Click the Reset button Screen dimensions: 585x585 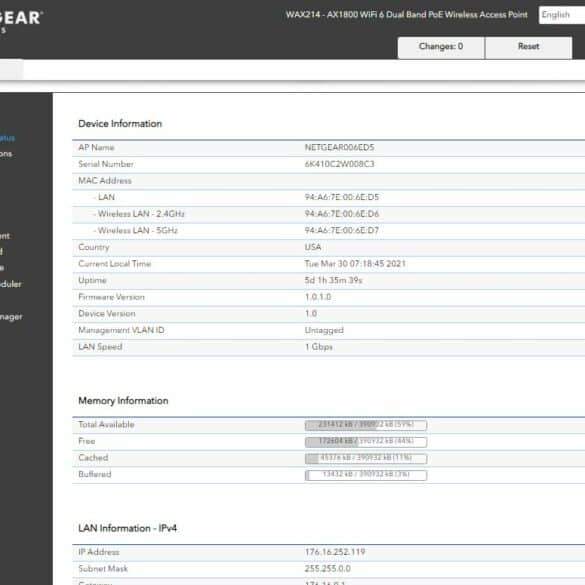(528, 47)
